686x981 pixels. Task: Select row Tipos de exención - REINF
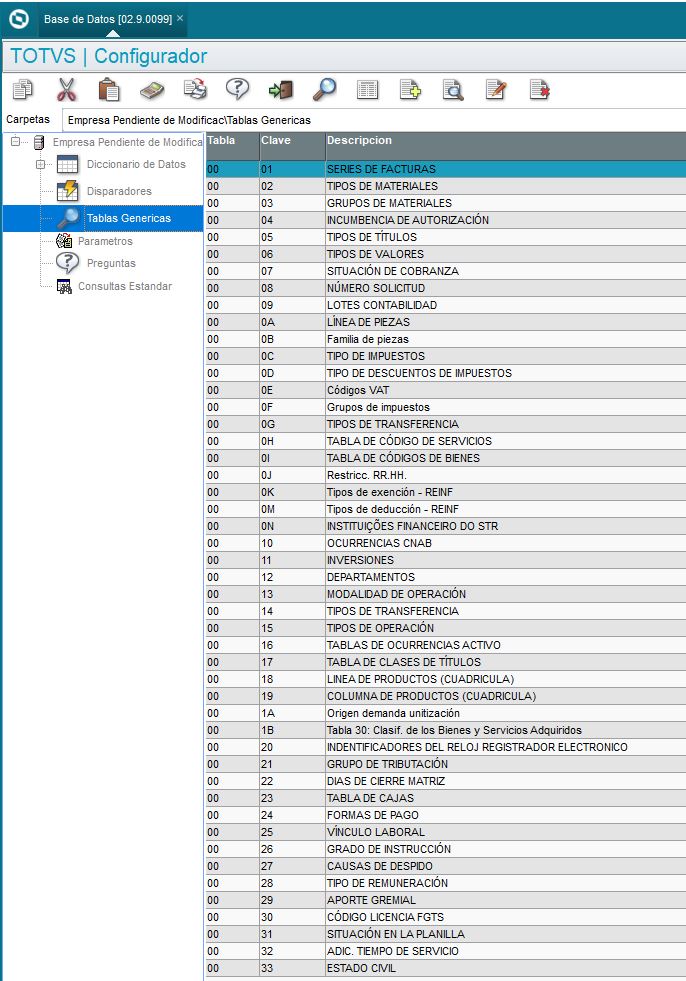(x=446, y=492)
